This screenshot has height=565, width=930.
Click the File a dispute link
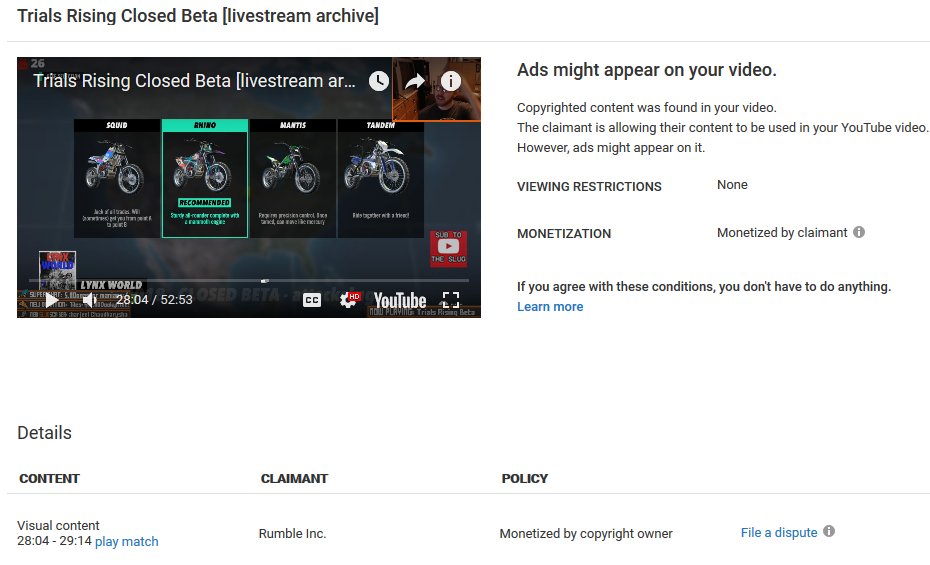click(x=779, y=532)
